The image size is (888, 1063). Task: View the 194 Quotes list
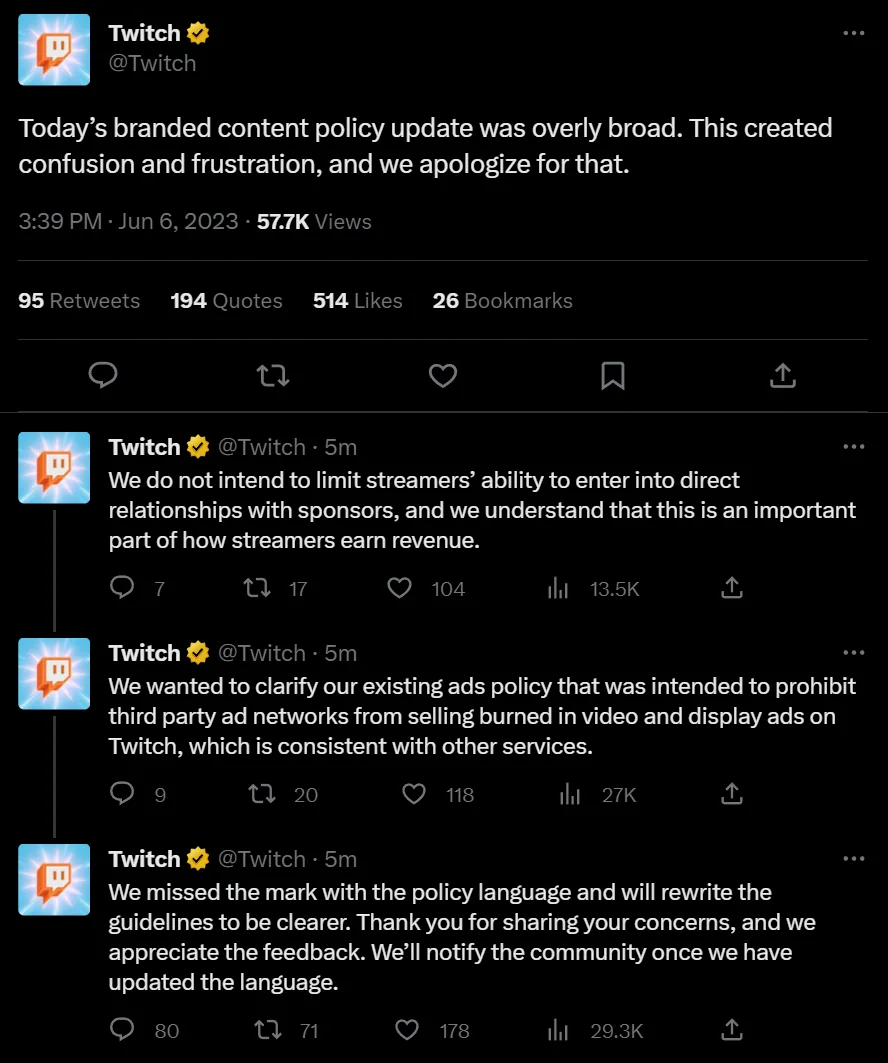click(x=226, y=301)
